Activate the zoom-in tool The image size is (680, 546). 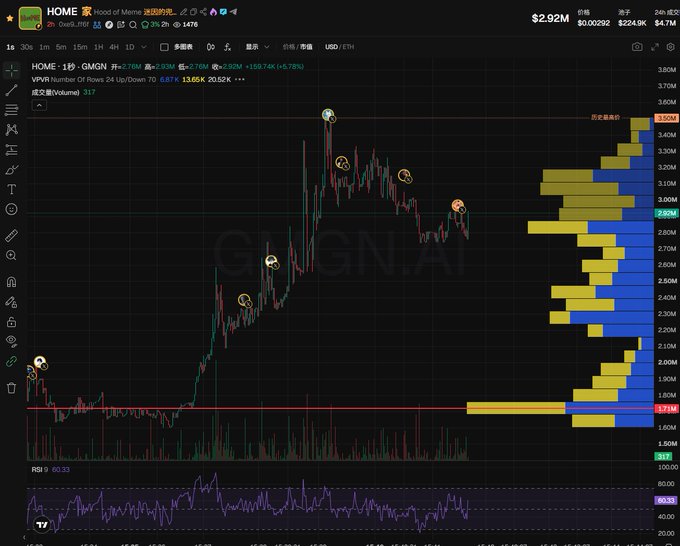click(x=12, y=255)
